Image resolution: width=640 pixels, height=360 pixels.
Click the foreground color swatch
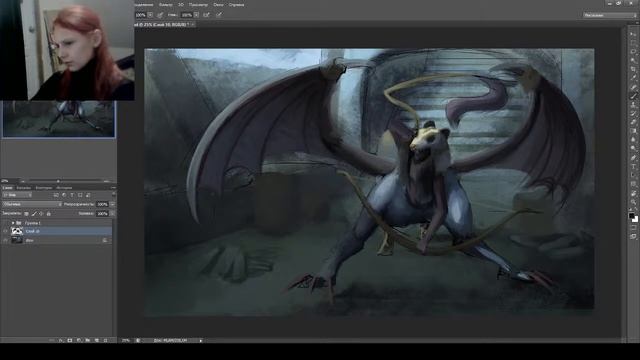[x=631, y=216]
